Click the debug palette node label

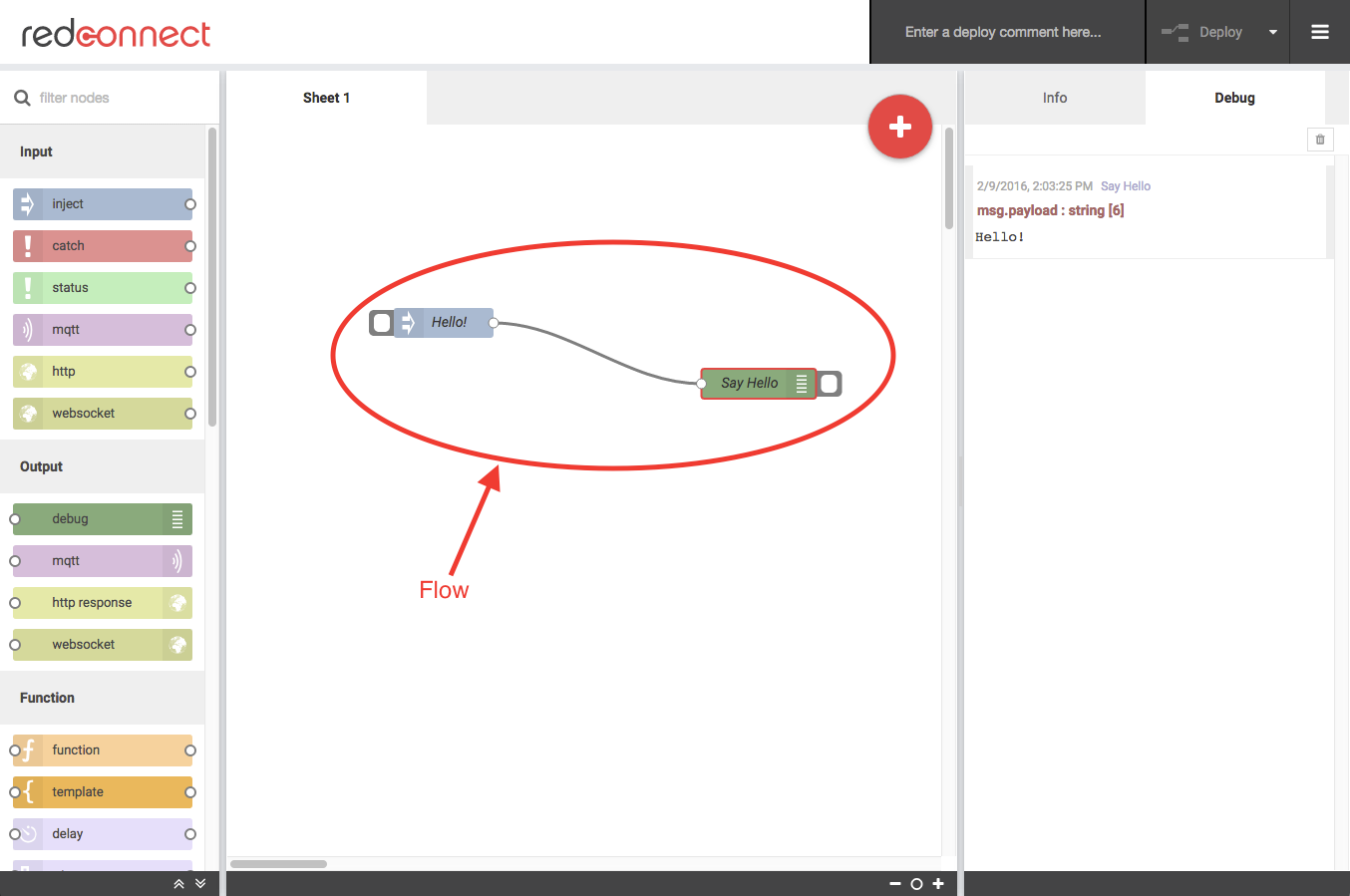pos(71,519)
